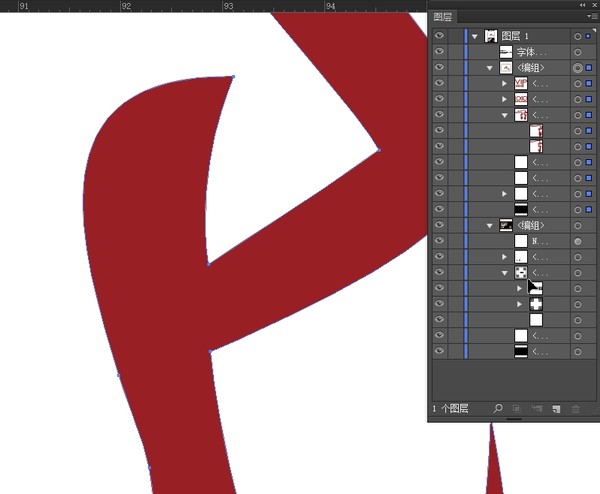Click selection indicator dot of 图层 1
This screenshot has width=600, height=494.
point(588,36)
